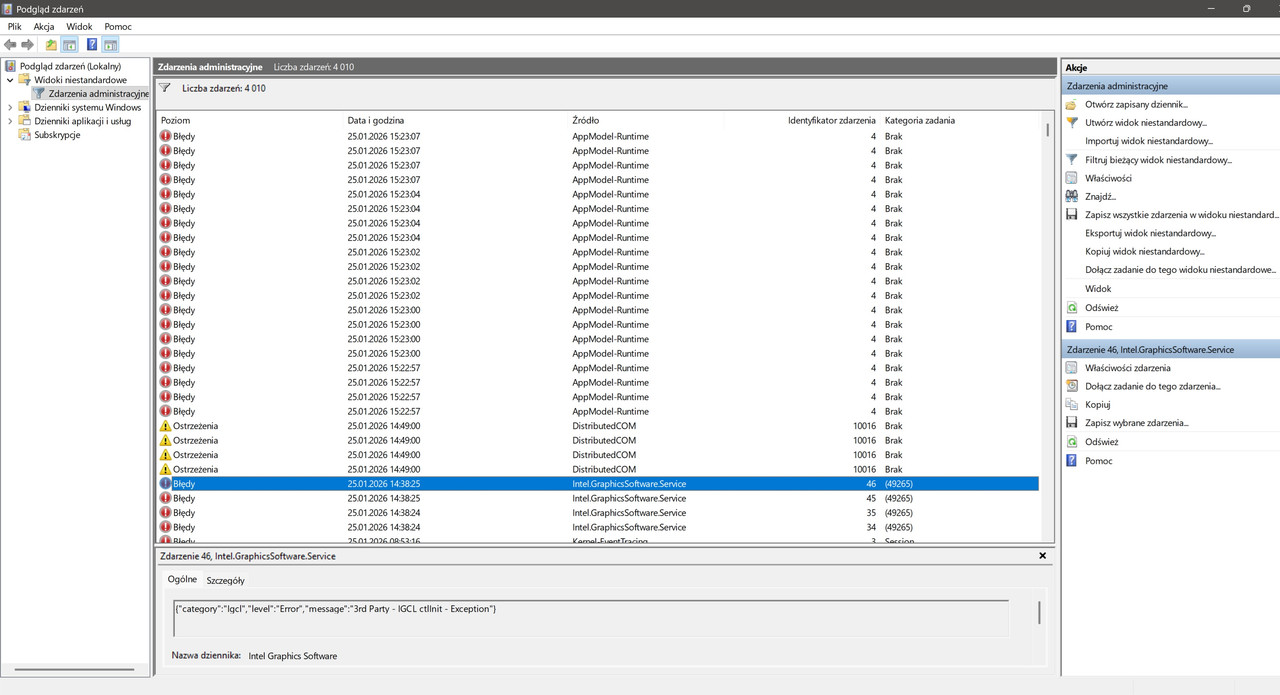The image size is (1280, 695).
Task: Click the blue Help question-mark toolbar icon
Action: [92, 45]
